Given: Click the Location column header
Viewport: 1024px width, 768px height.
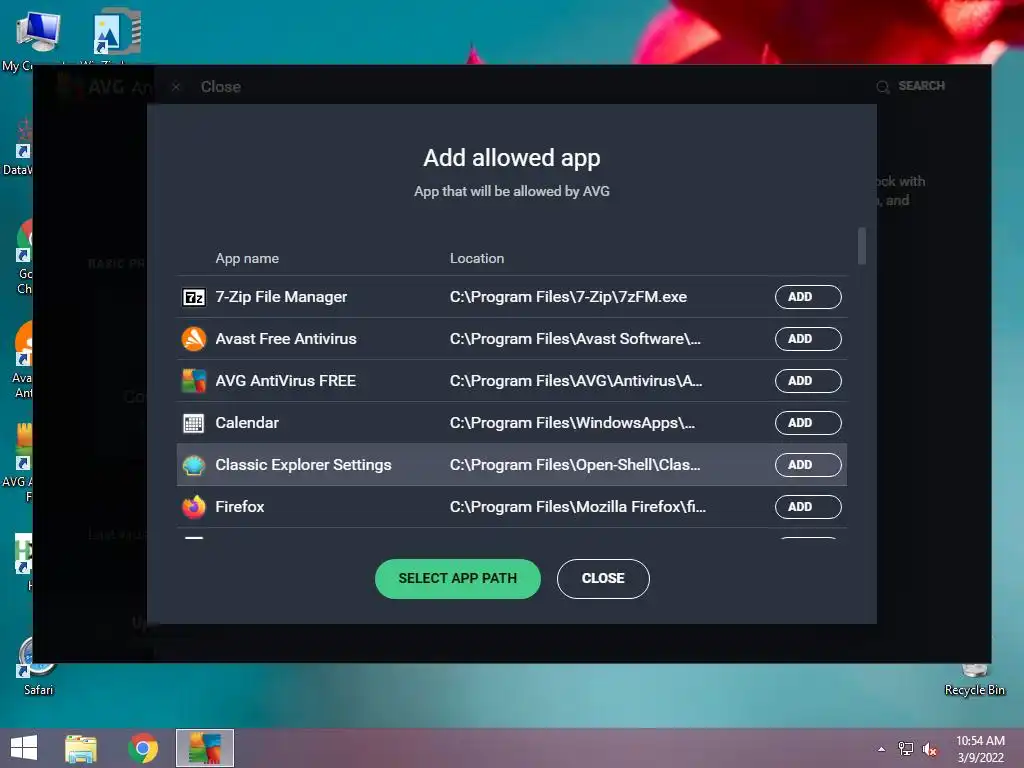Looking at the screenshot, I should (477, 259).
